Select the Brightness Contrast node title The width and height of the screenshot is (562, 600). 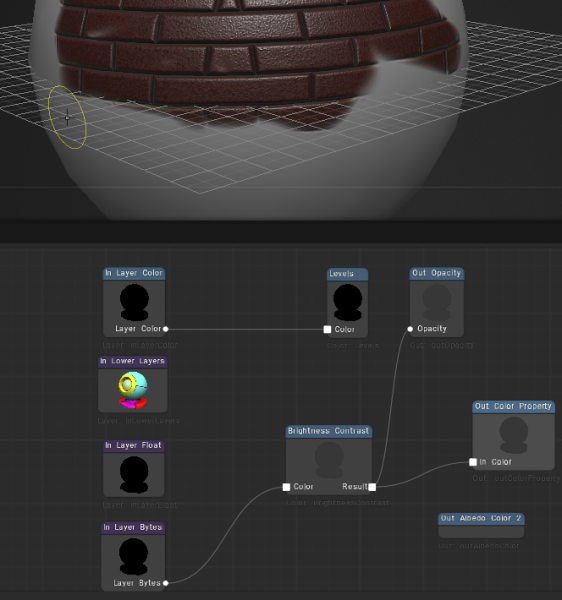click(329, 431)
